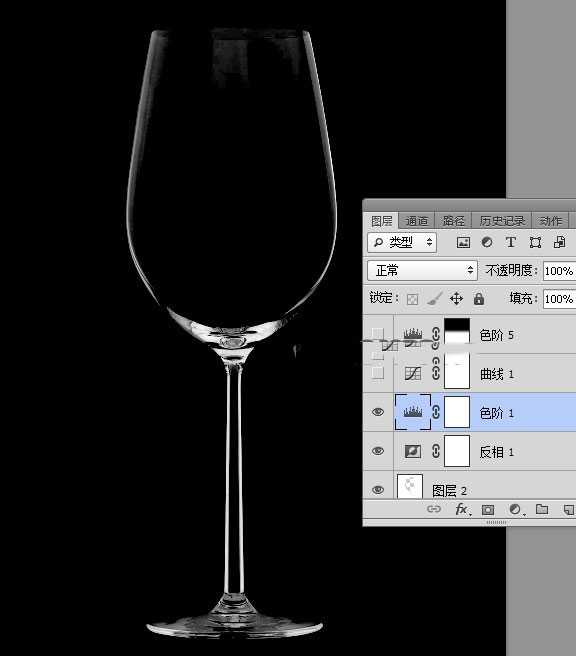Screen dimensions: 576x656
Task: Hide the 反相 1 layer
Action: coord(378,451)
